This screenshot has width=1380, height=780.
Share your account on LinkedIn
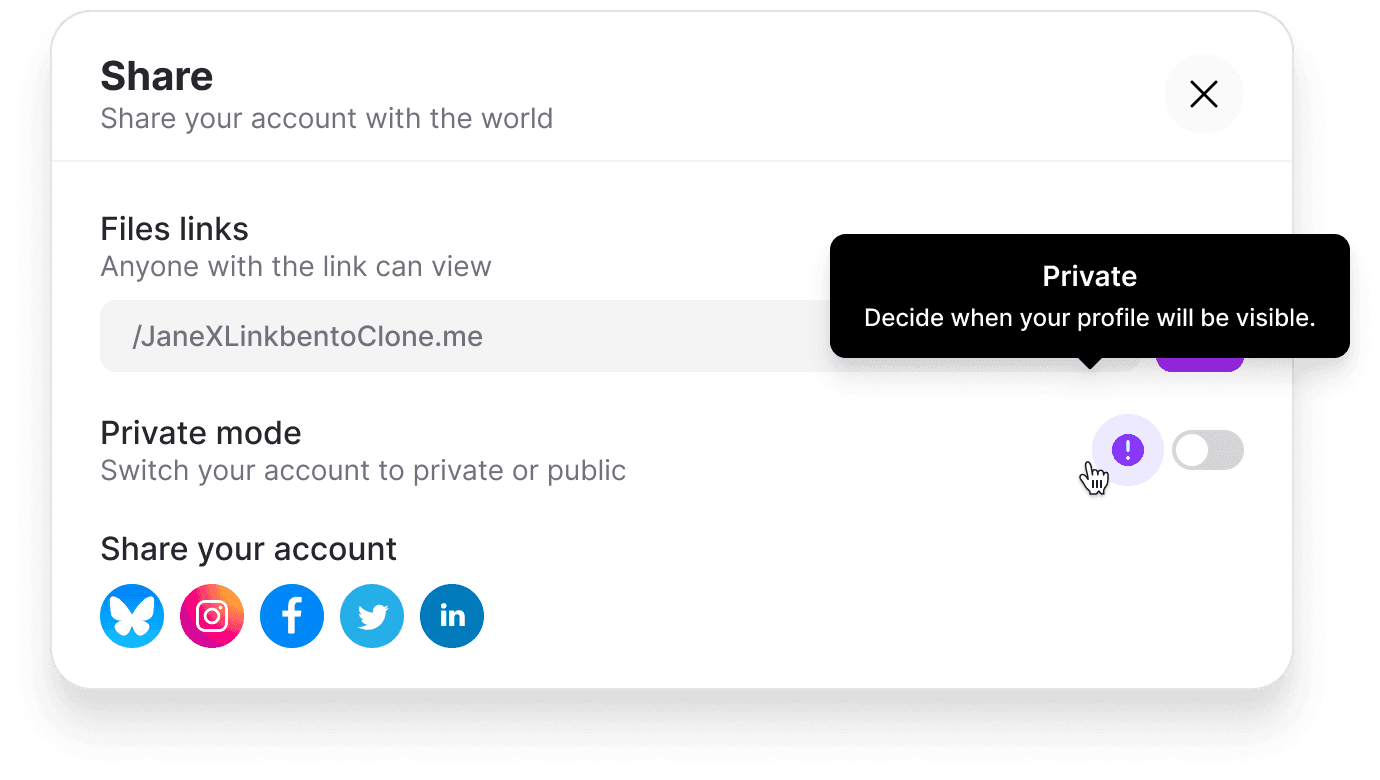pos(451,616)
